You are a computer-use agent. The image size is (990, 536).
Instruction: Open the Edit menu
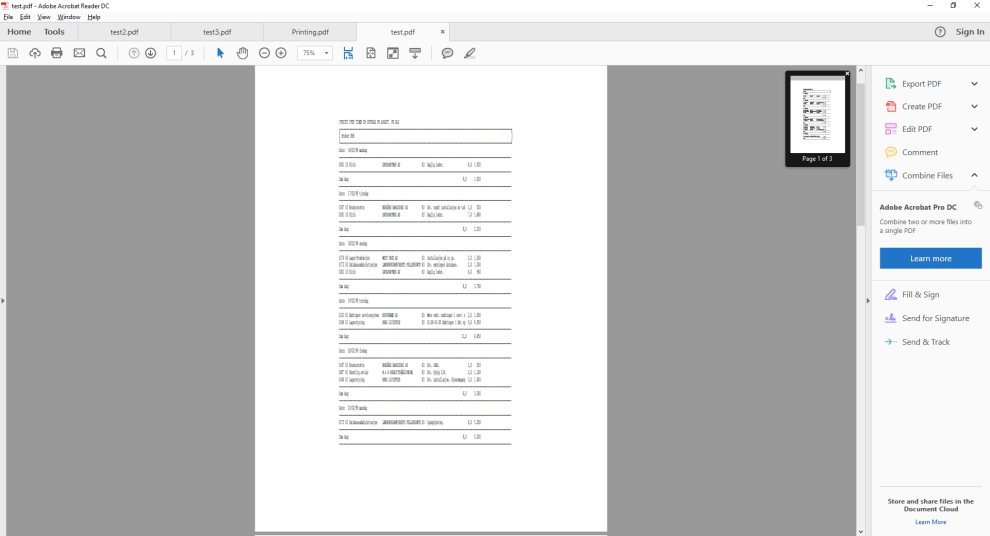click(25, 17)
